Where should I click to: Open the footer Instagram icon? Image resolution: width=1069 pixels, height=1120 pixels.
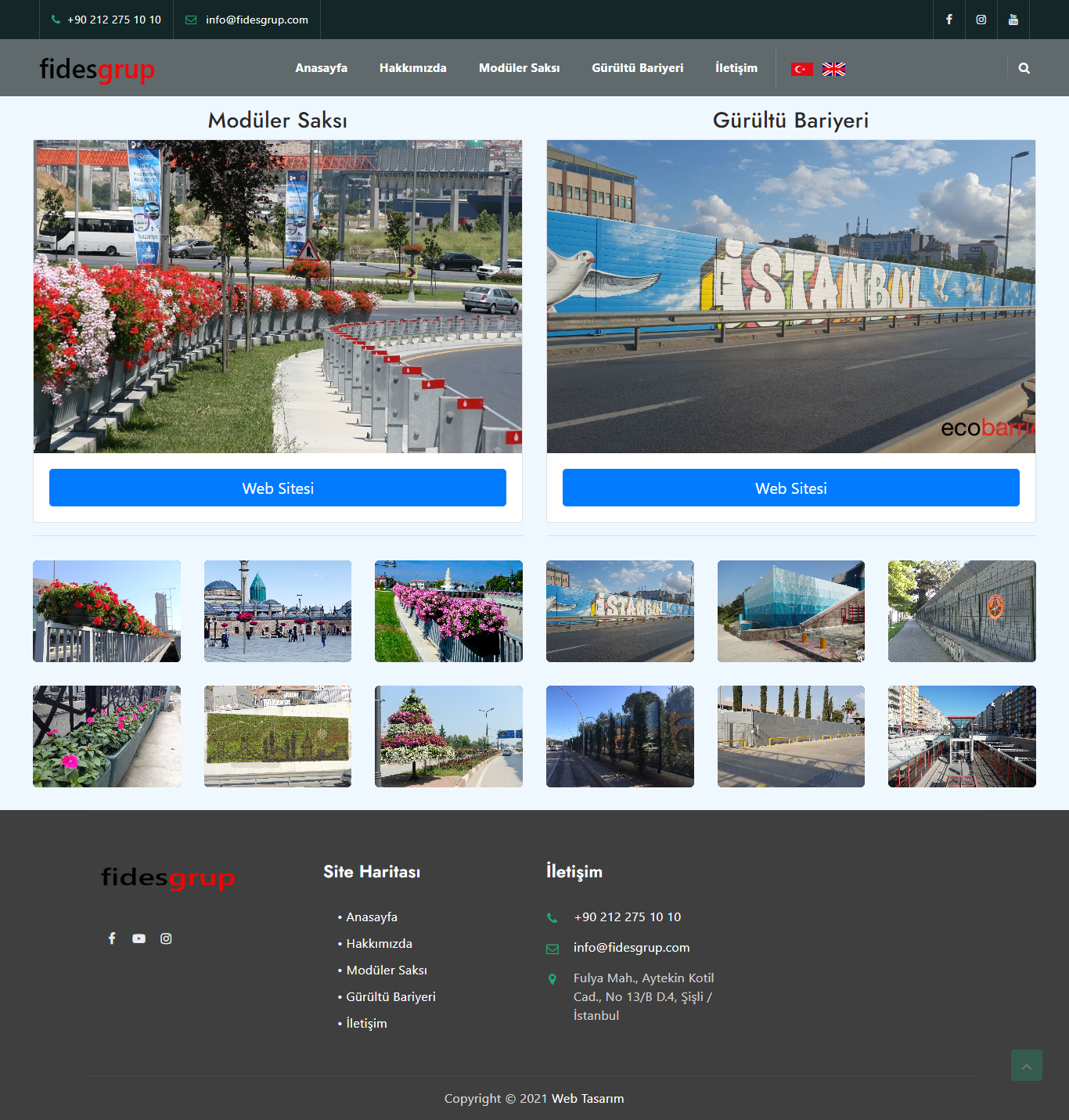point(166,938)
